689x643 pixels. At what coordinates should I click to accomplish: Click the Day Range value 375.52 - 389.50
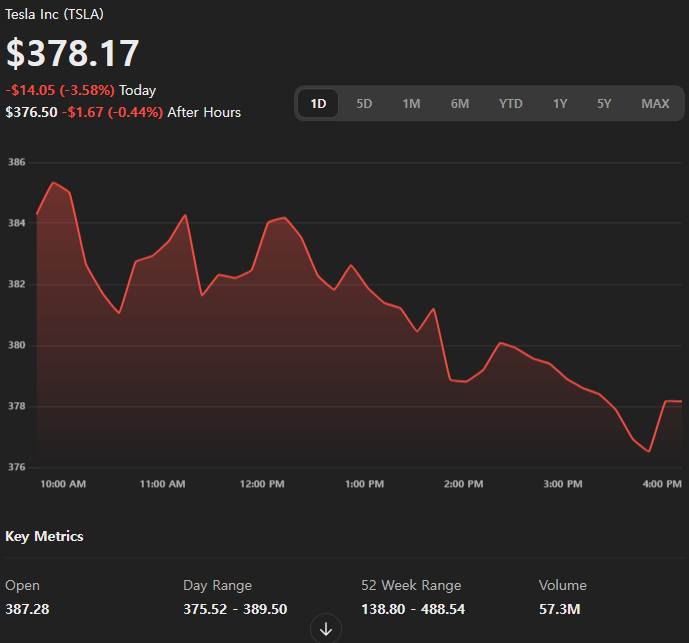click(x=235, y=609)
